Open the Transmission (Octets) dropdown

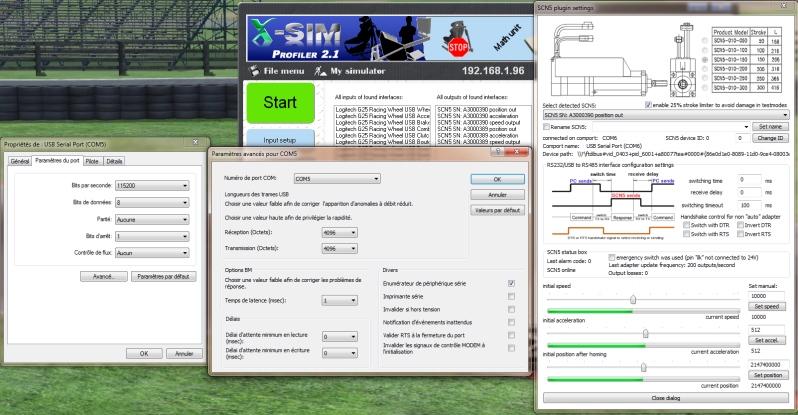[x=339, y=248]
